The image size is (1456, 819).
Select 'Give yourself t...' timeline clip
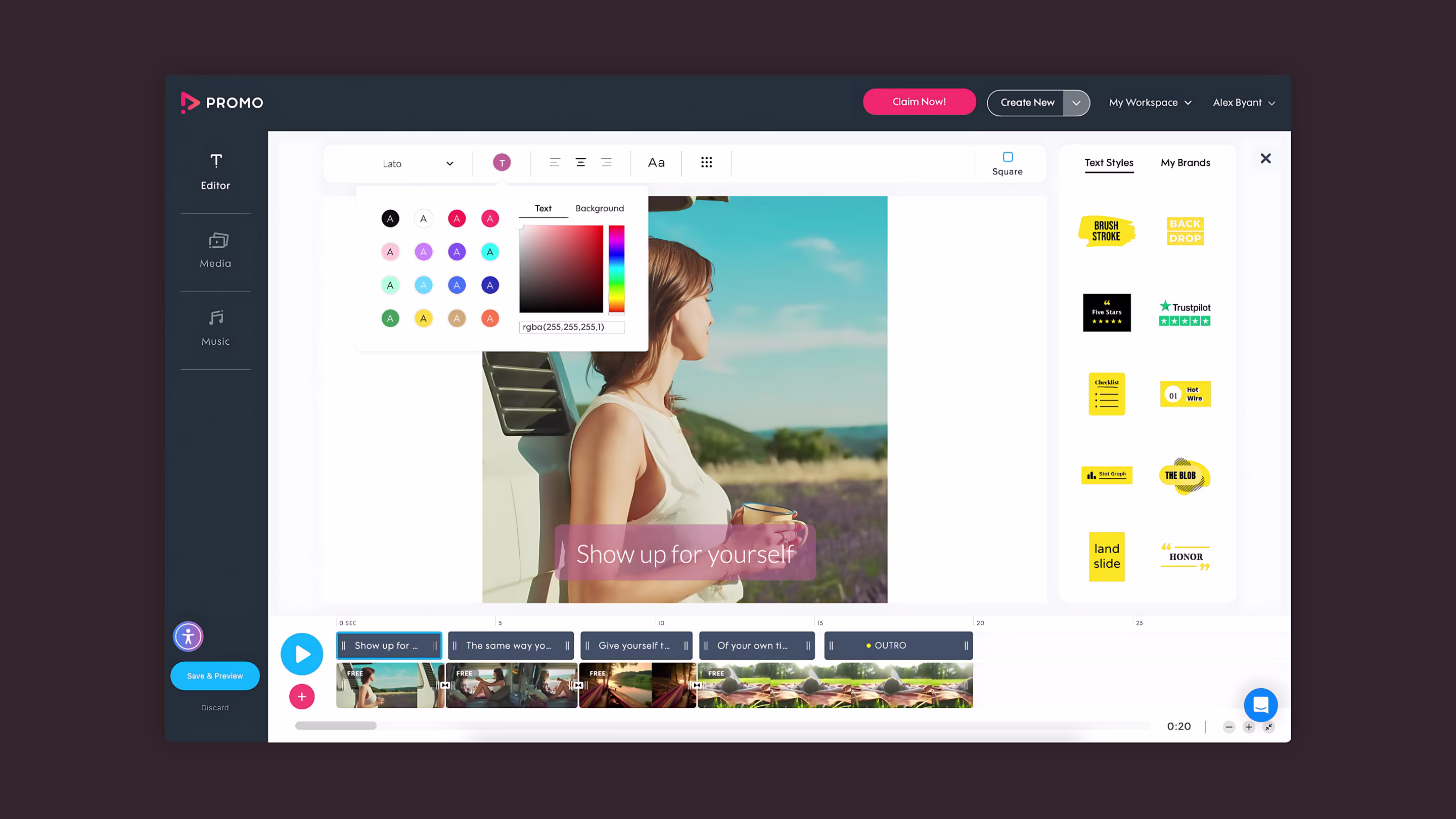636,646
